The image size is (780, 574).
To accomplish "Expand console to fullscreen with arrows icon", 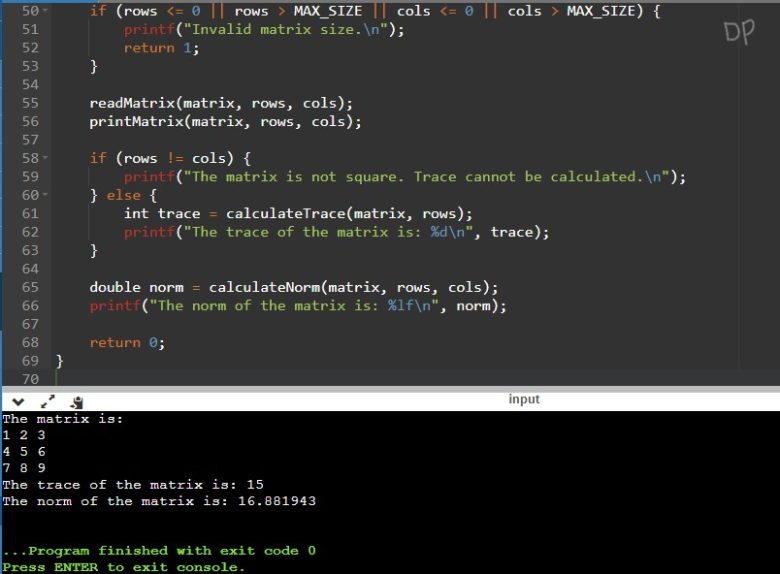I will point(48,401).
